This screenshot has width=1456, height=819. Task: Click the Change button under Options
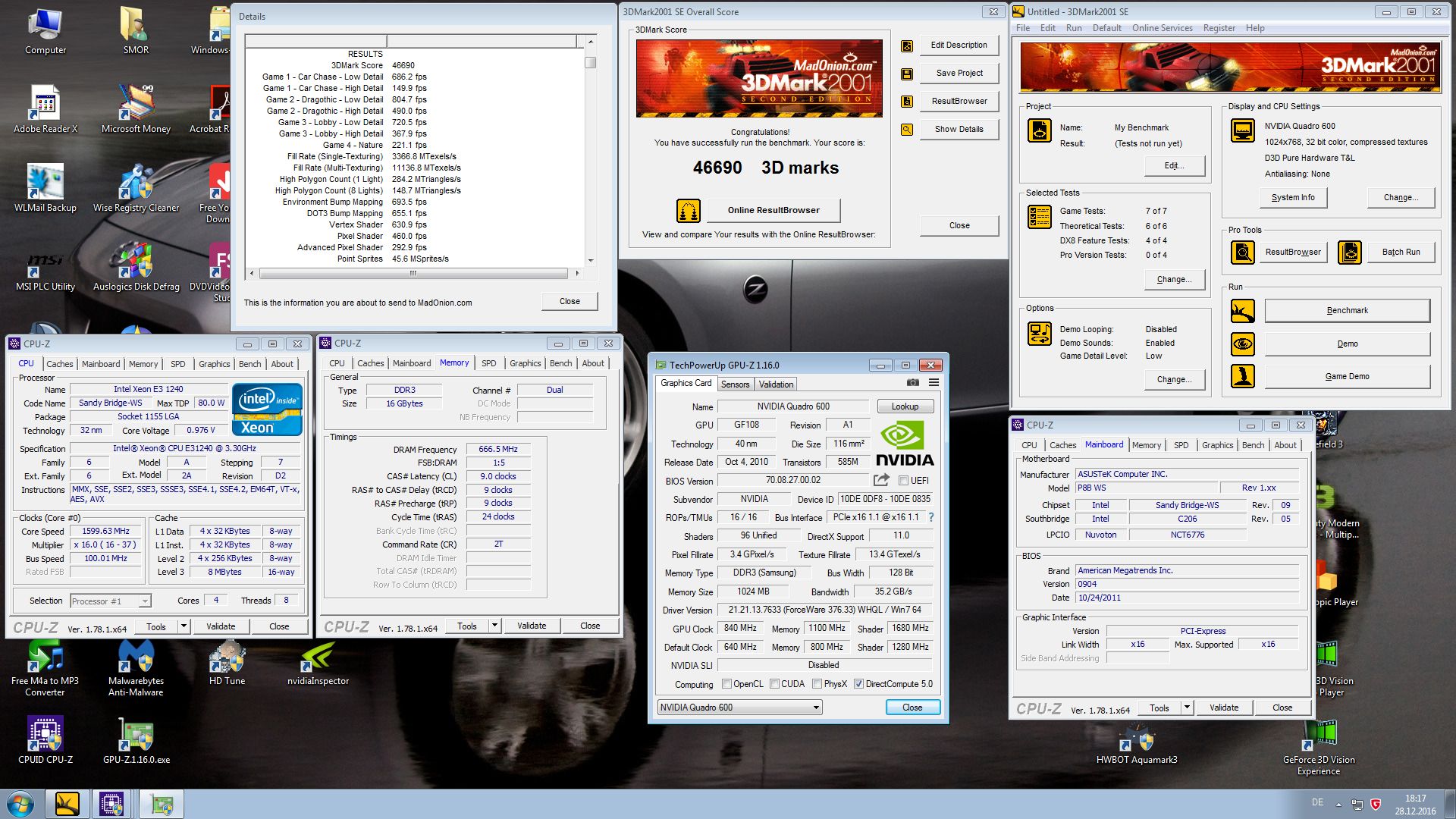click(1174, 380)
